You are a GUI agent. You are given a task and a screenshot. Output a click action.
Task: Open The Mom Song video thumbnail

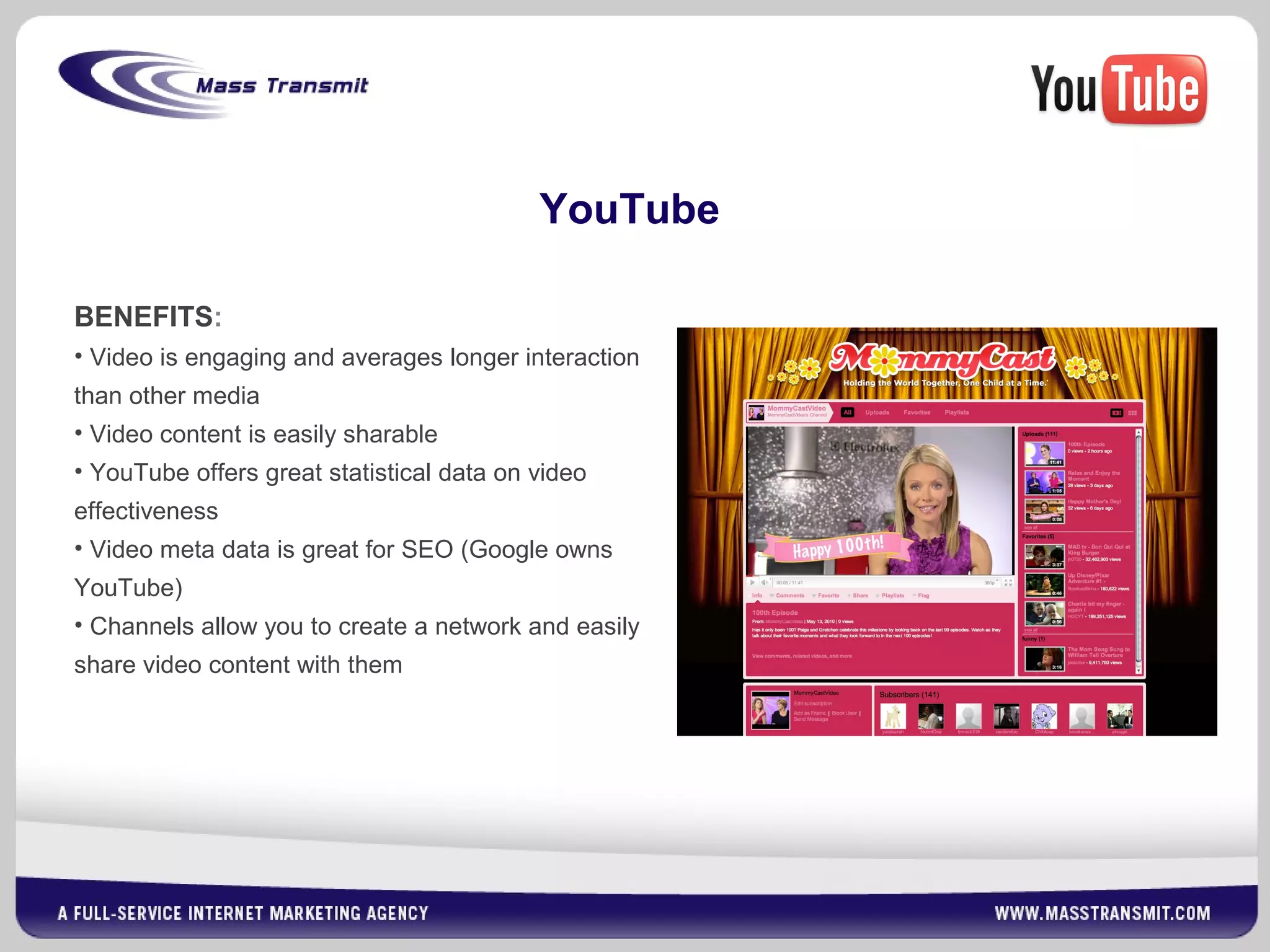point(1044,659)
